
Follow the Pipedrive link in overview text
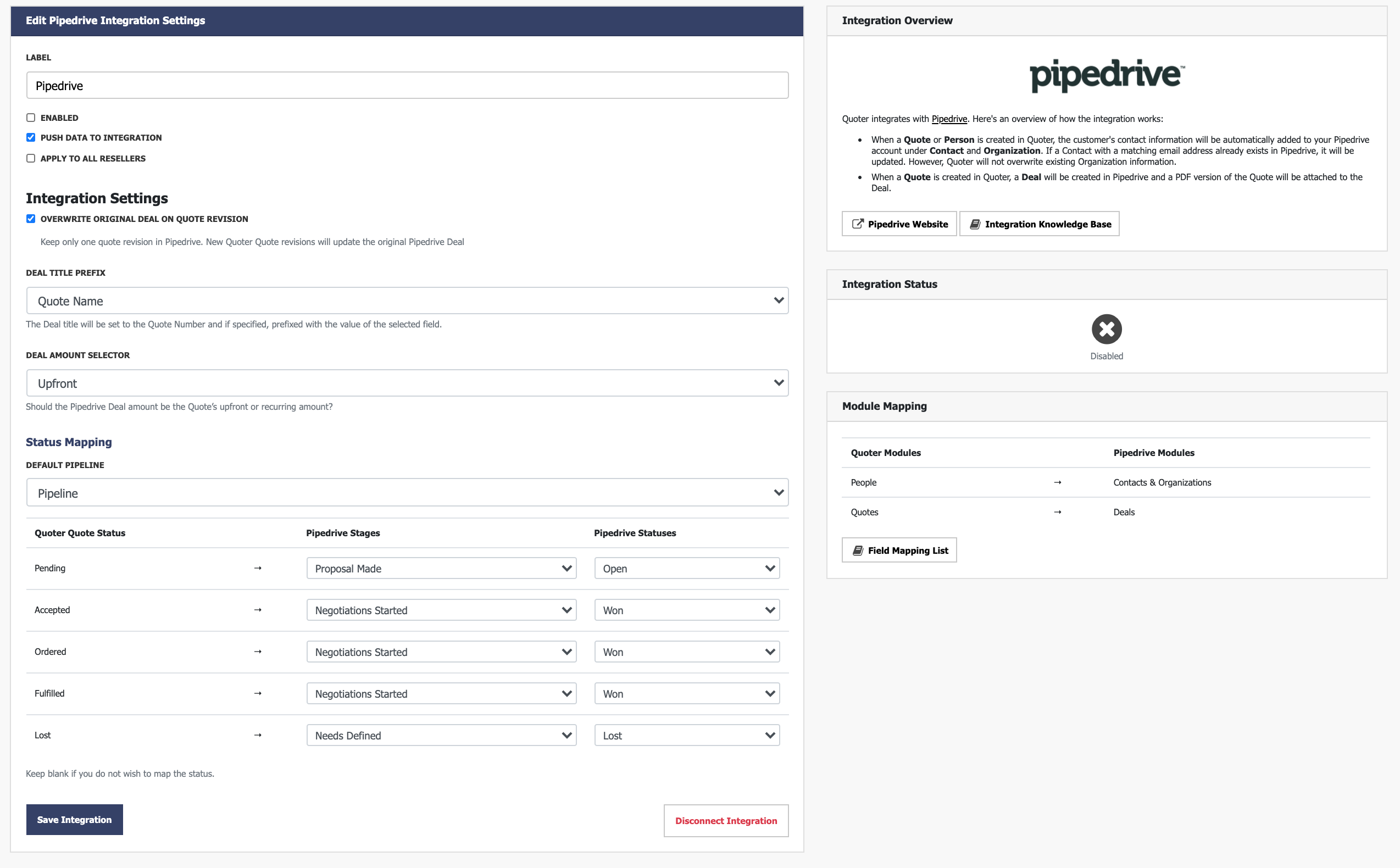pos(949,119)
